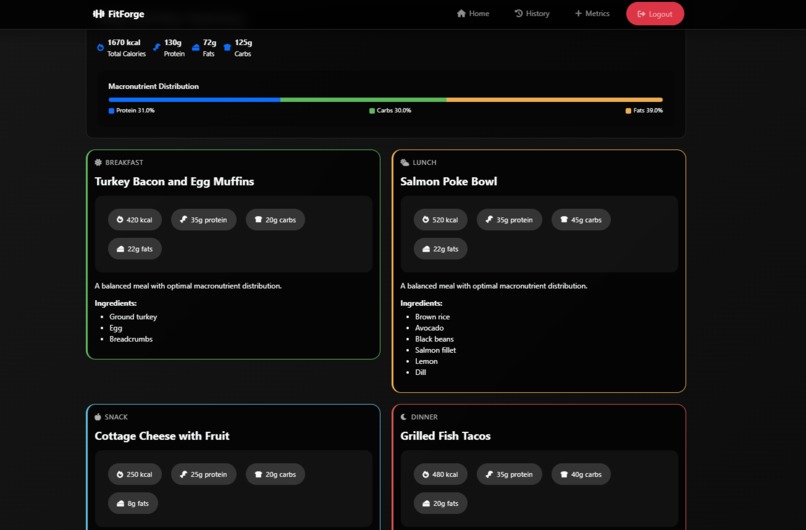
Task: Click the flame icon beside Total Calories
Action: pos(100,48)
